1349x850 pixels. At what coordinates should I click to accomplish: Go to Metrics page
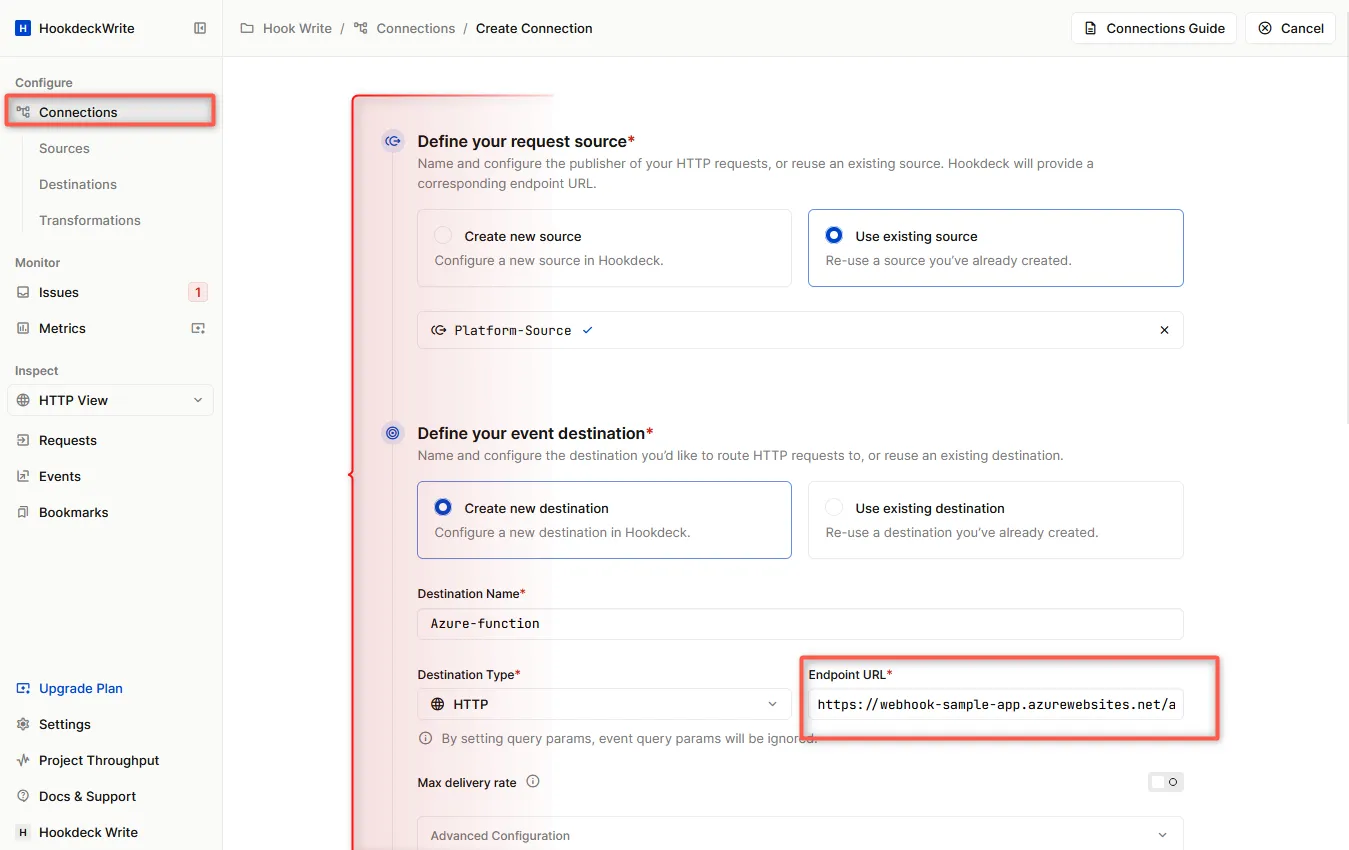pos(62,328)
